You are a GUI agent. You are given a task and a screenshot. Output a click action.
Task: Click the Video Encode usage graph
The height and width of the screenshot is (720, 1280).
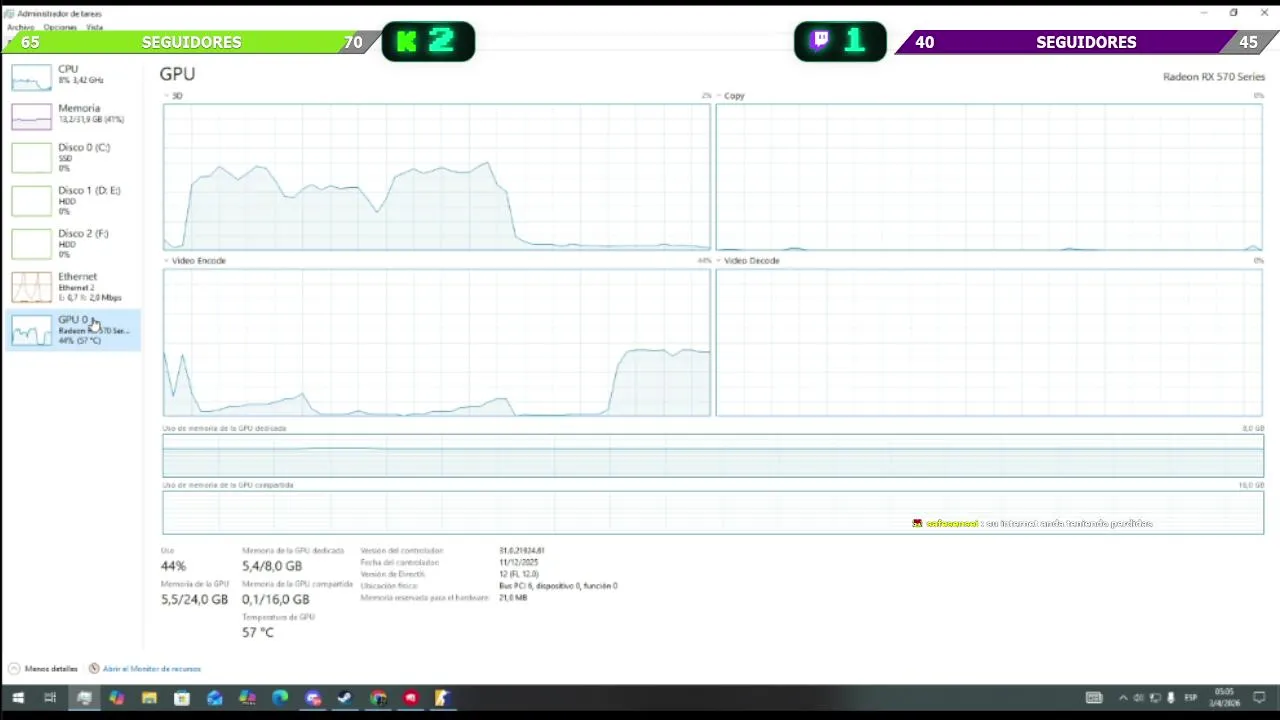click(x=437, y=342)
